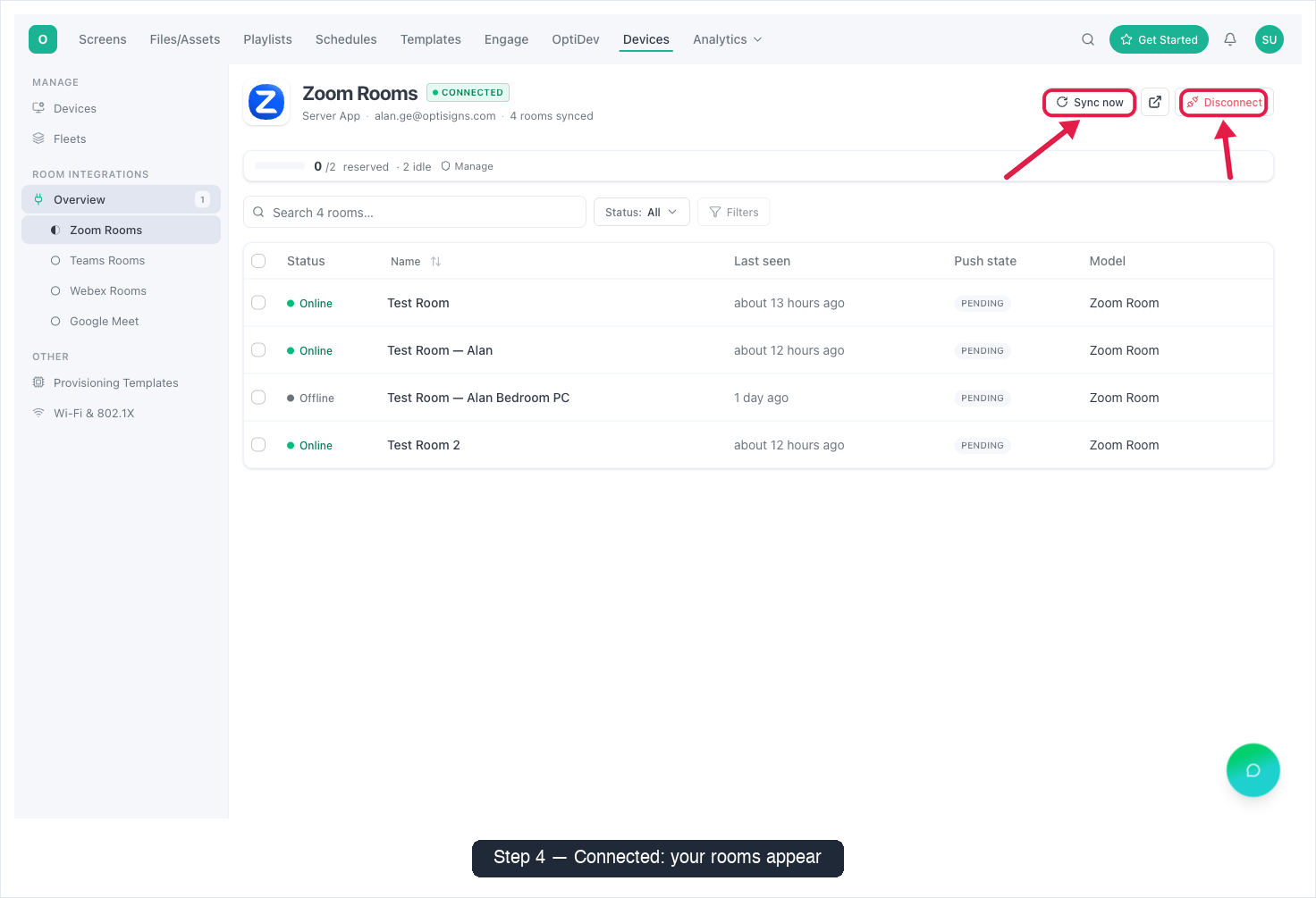Open the notifications bell
The width and height of the screenshot is (1316, 898).
click(1230, 39)
